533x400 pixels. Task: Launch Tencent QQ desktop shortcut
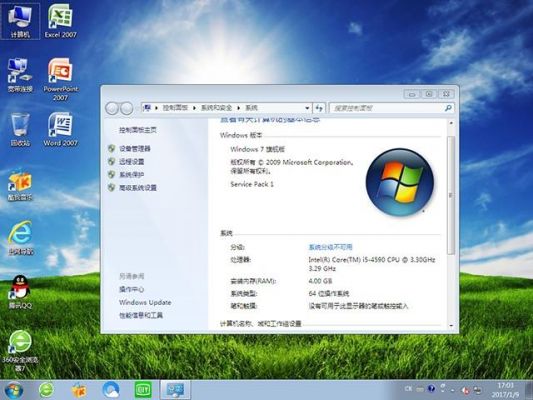[x=20, y=292]
